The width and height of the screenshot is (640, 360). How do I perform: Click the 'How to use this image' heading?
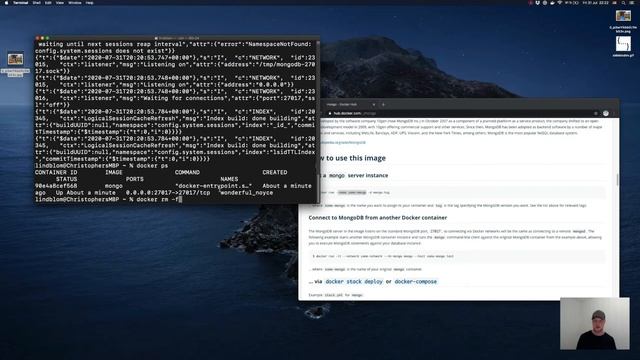[352, 158]
